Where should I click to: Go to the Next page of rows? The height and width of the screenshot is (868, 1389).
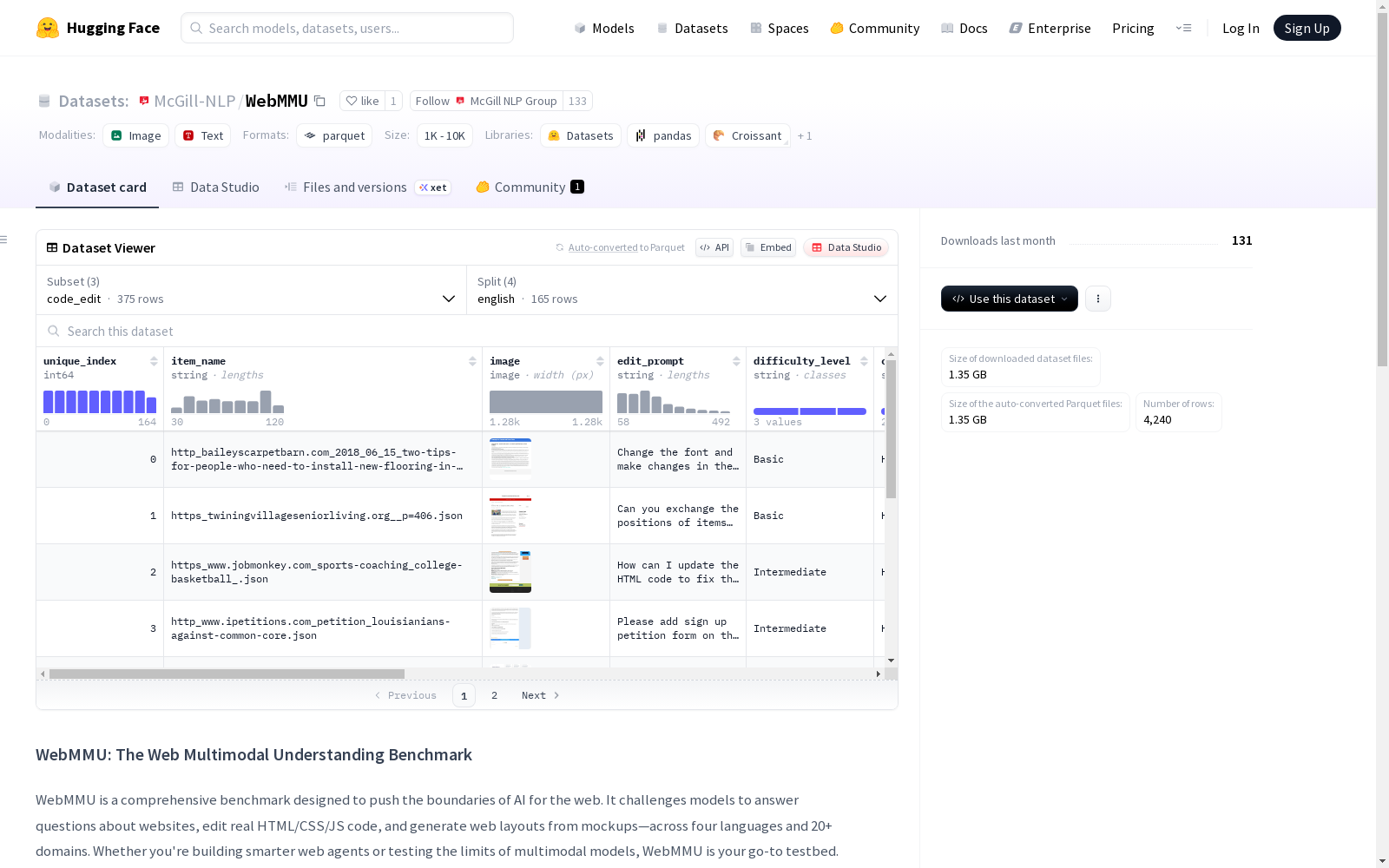[x=540, y=695]
